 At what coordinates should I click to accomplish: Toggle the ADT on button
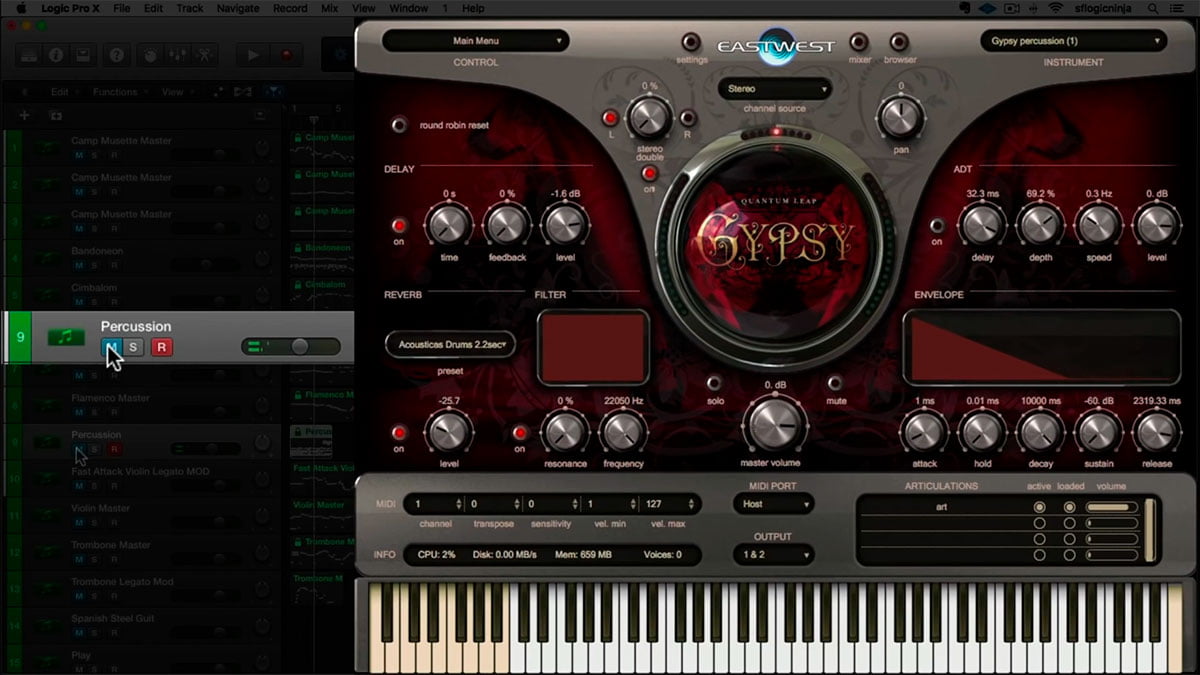click(937, 225)
